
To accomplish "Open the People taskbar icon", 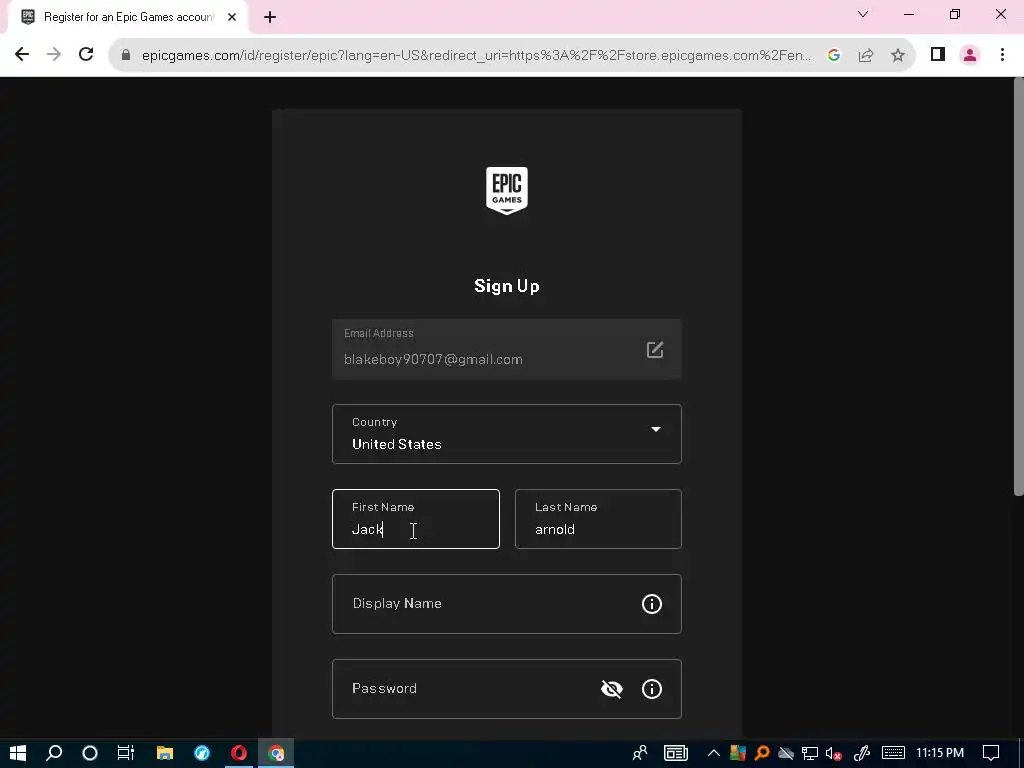I will (x=640, y=753).
